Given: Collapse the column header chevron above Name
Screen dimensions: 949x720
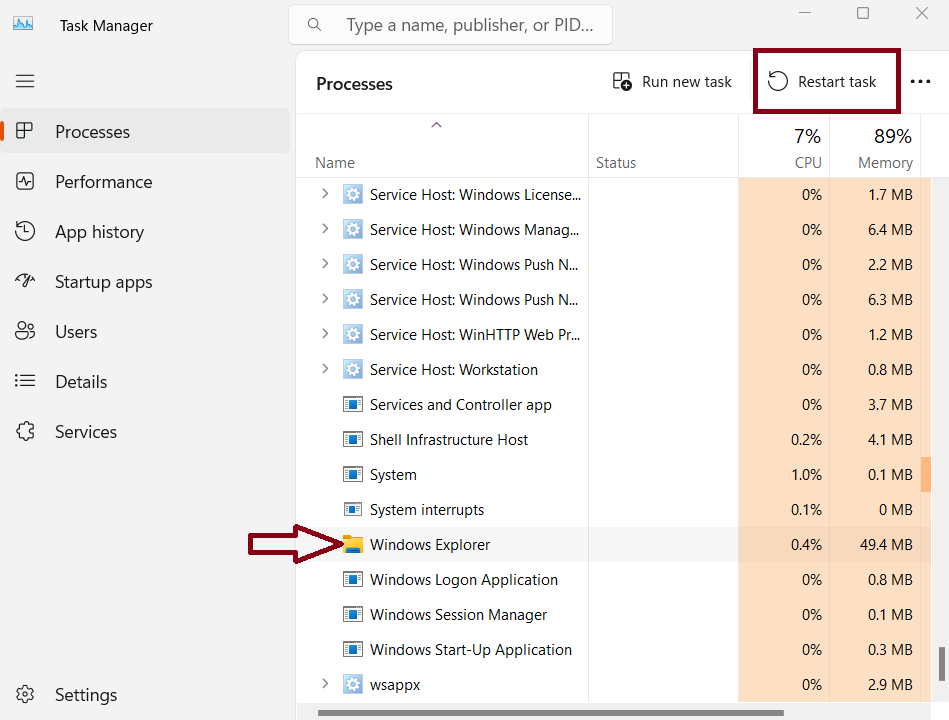Looking at the screenshot, I should 436,126.
